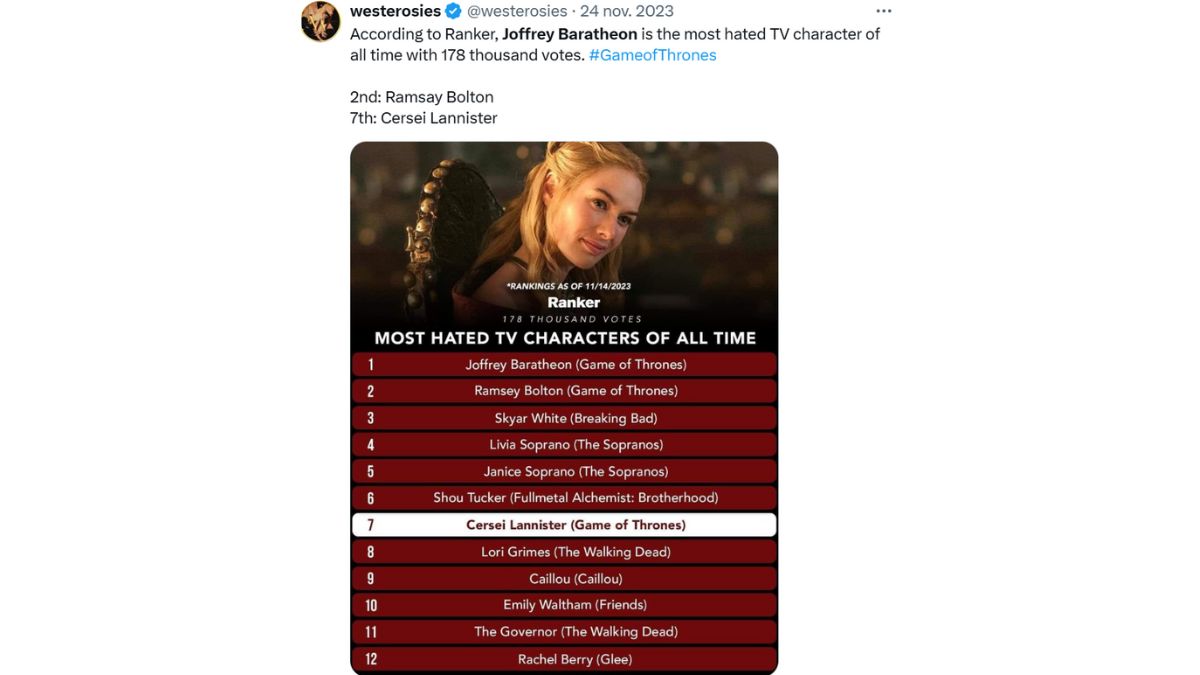Click the westerosies display name
Image resolution: width=1200 pixels, height=675 pixels.
point(395,11)
